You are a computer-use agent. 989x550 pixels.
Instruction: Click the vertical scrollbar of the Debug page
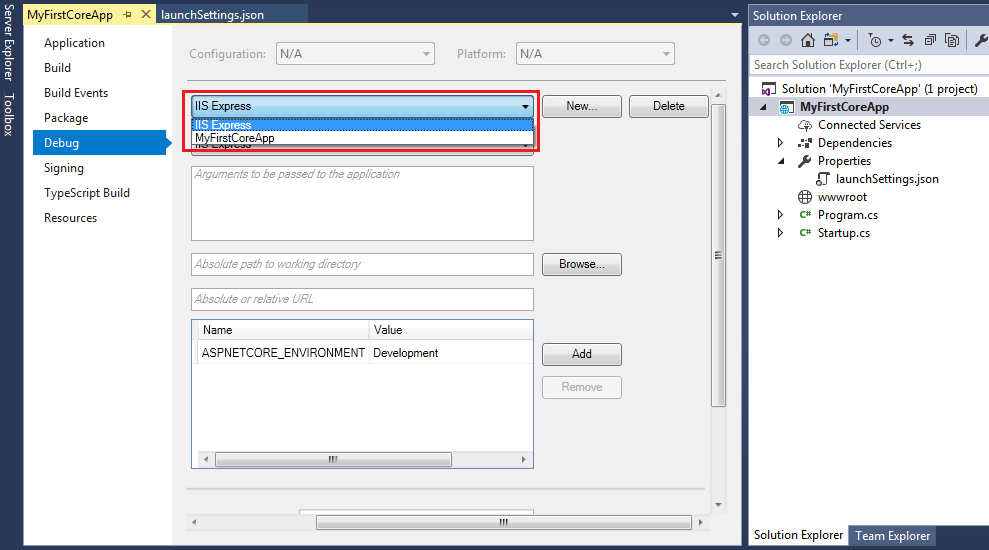click(718, 255)
